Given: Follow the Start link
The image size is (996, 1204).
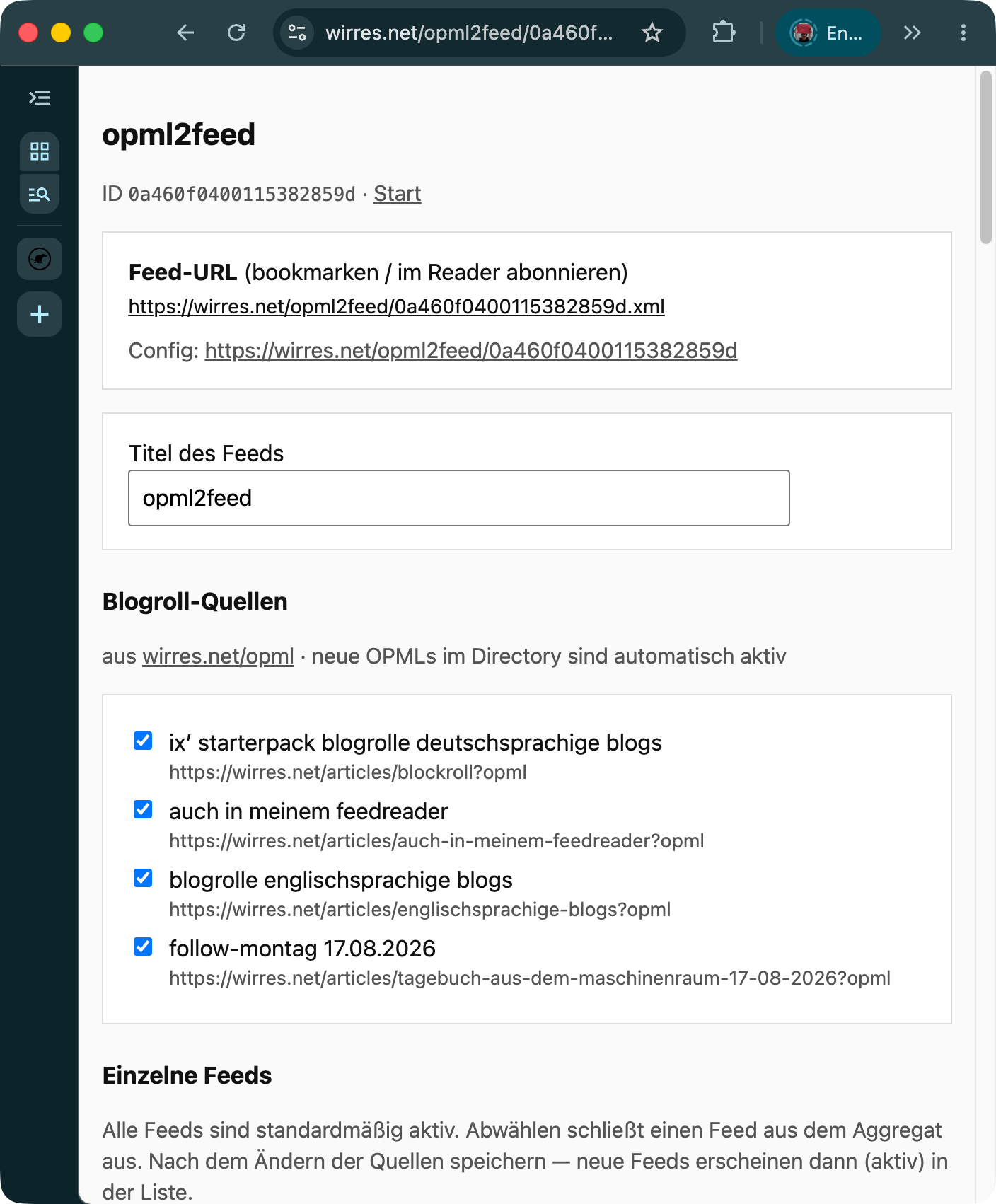Looking at the screenshot, I should (398, 194).
